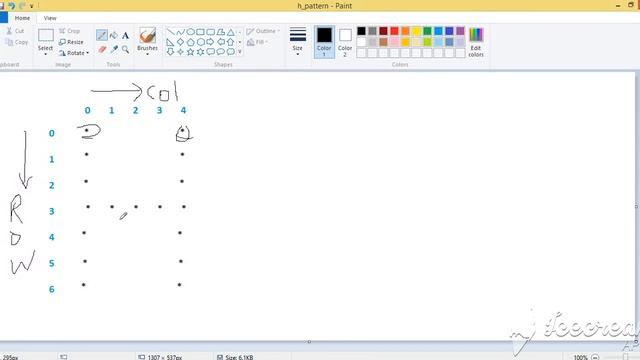Click the Redo icon in title bar

click(x=22, y=6)
